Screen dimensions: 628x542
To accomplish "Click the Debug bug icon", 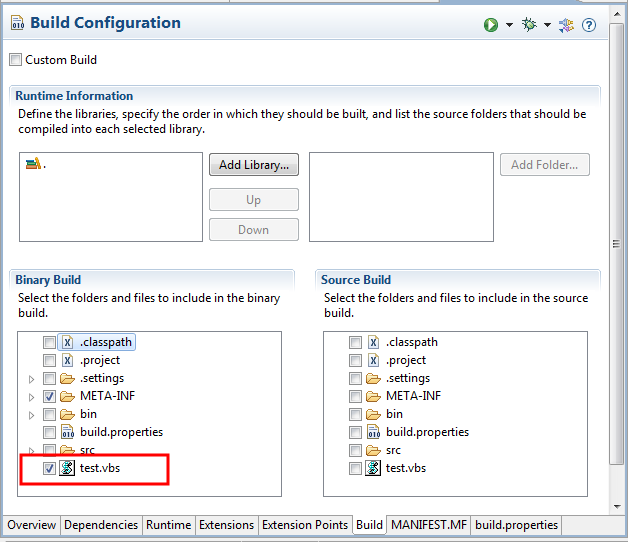I will [530, 25].
